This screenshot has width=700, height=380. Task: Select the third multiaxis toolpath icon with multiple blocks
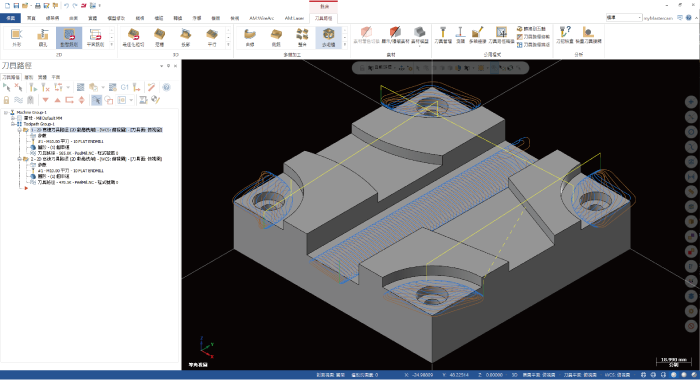click(302, 37)
